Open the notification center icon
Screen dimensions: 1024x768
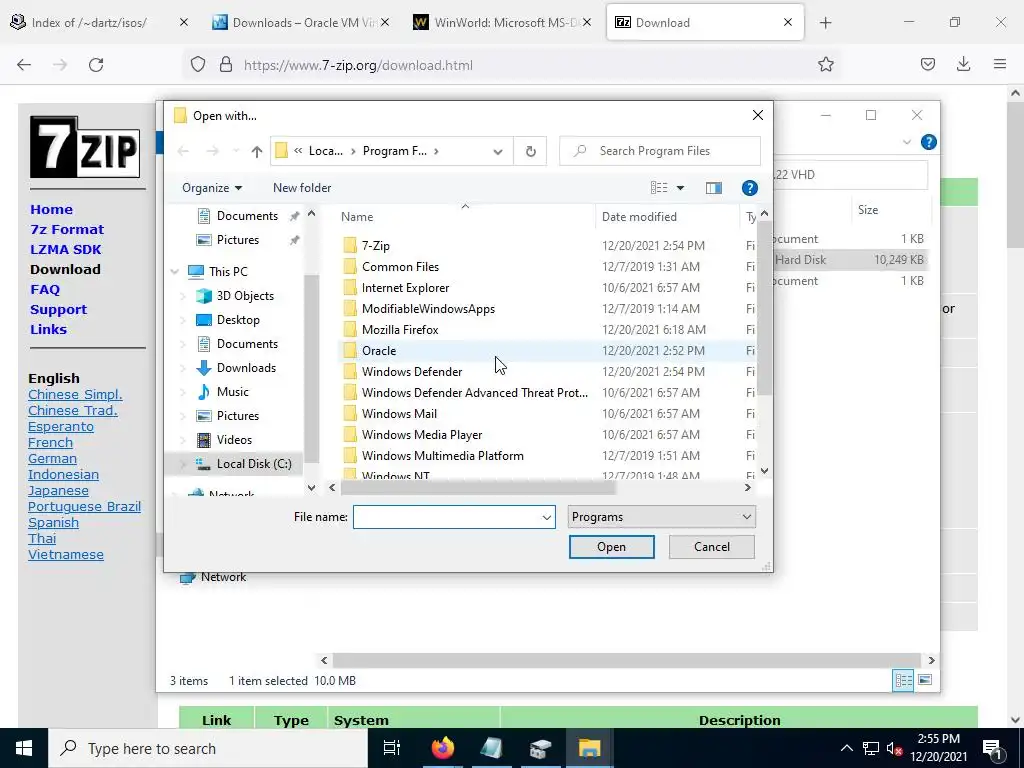(x=992, y=748)
